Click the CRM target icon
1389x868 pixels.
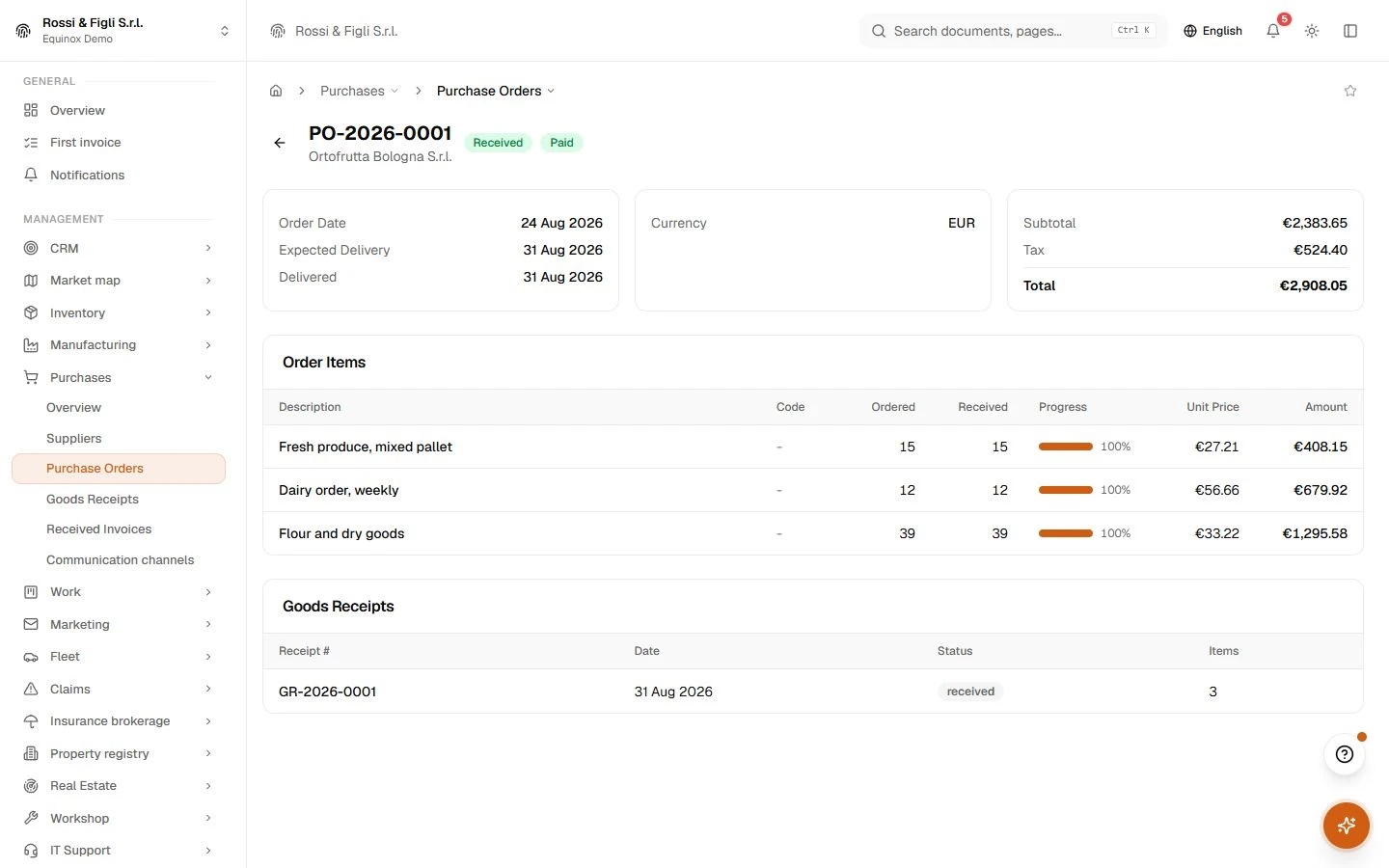point(31,248)
